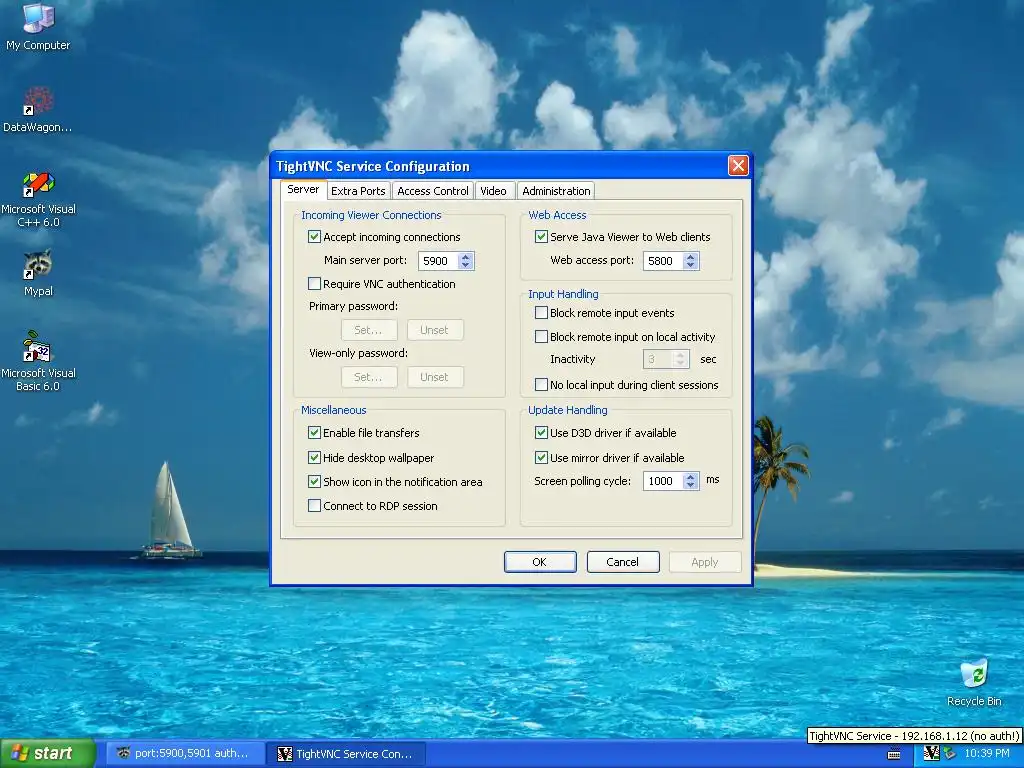Click the main server port field

pyautogui.click(x=438, y=261)
